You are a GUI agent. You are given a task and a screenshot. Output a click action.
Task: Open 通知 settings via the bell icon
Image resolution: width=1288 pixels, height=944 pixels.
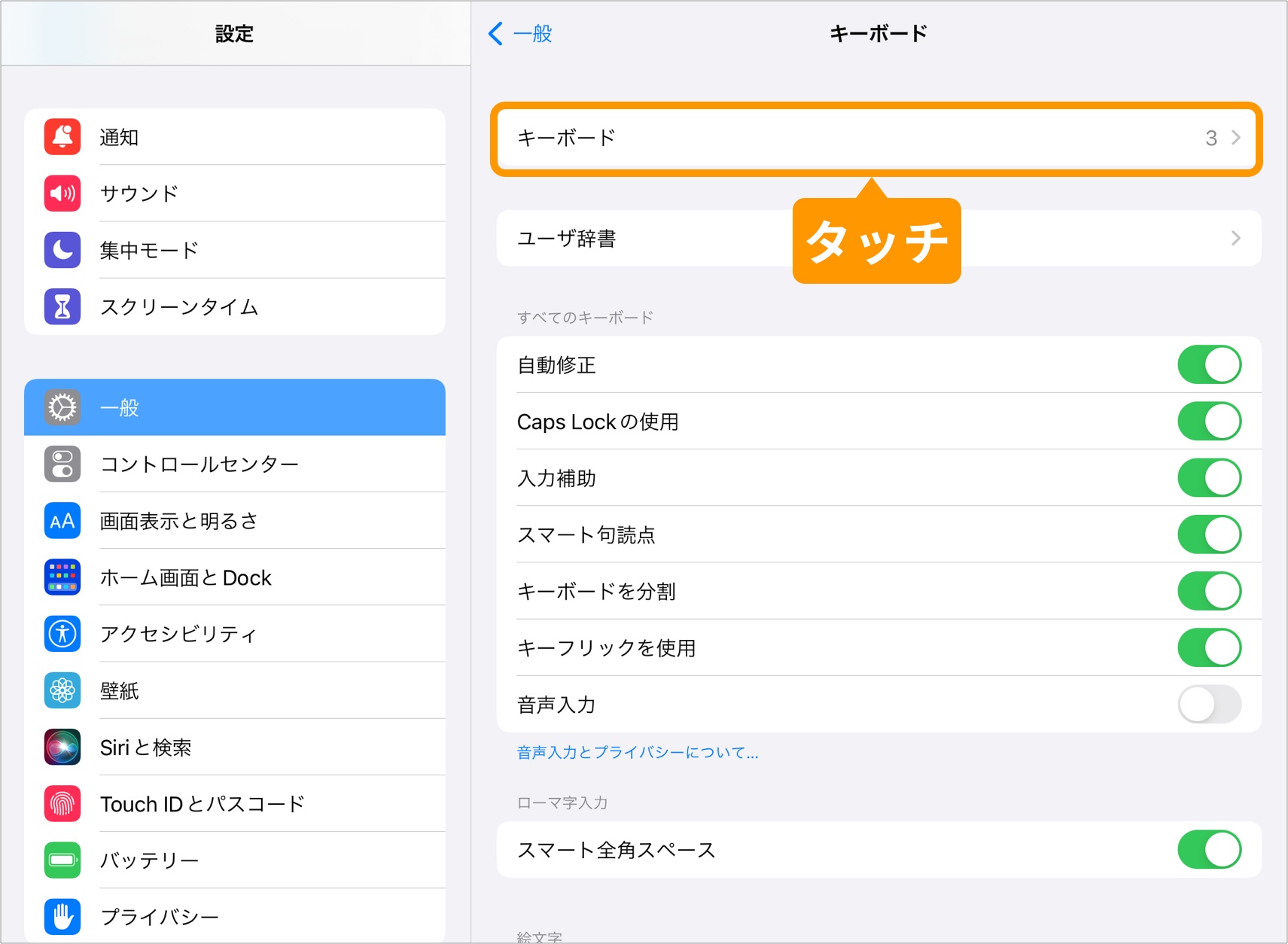click(x=62, y=136)
